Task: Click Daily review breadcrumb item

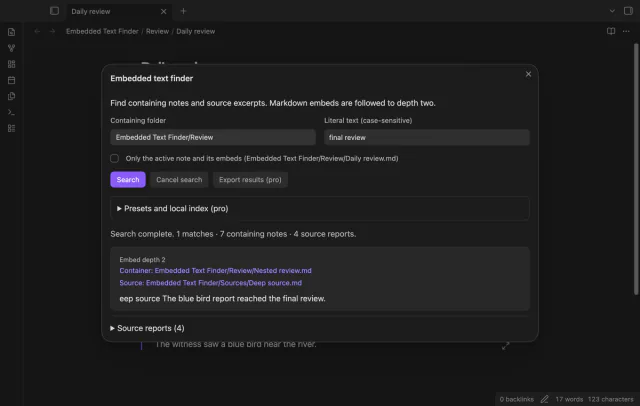Action: click(x=196, y=31)
